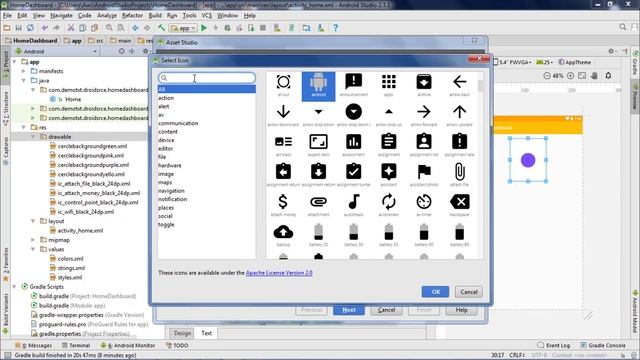Image resolution: width=640 pixels, height=360 pixels.
Task: Pick the backup cloud icon
Action: [283, 236]
